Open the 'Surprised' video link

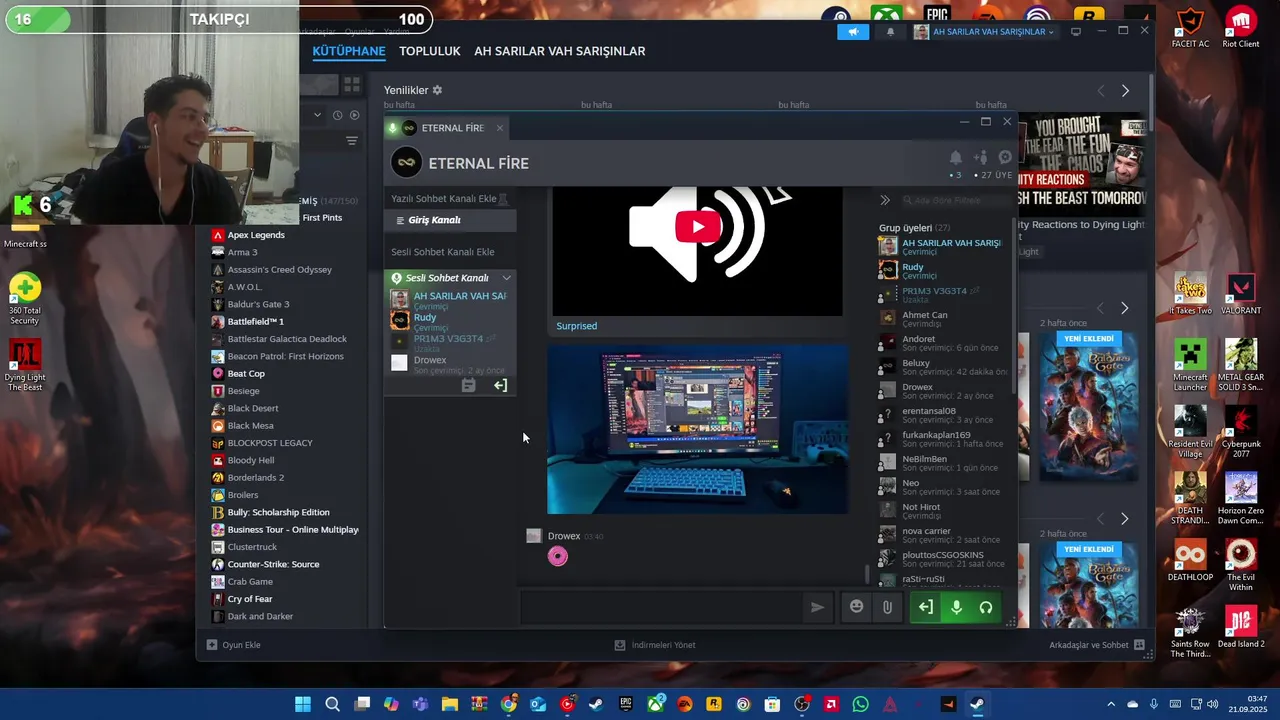(577, 326)
